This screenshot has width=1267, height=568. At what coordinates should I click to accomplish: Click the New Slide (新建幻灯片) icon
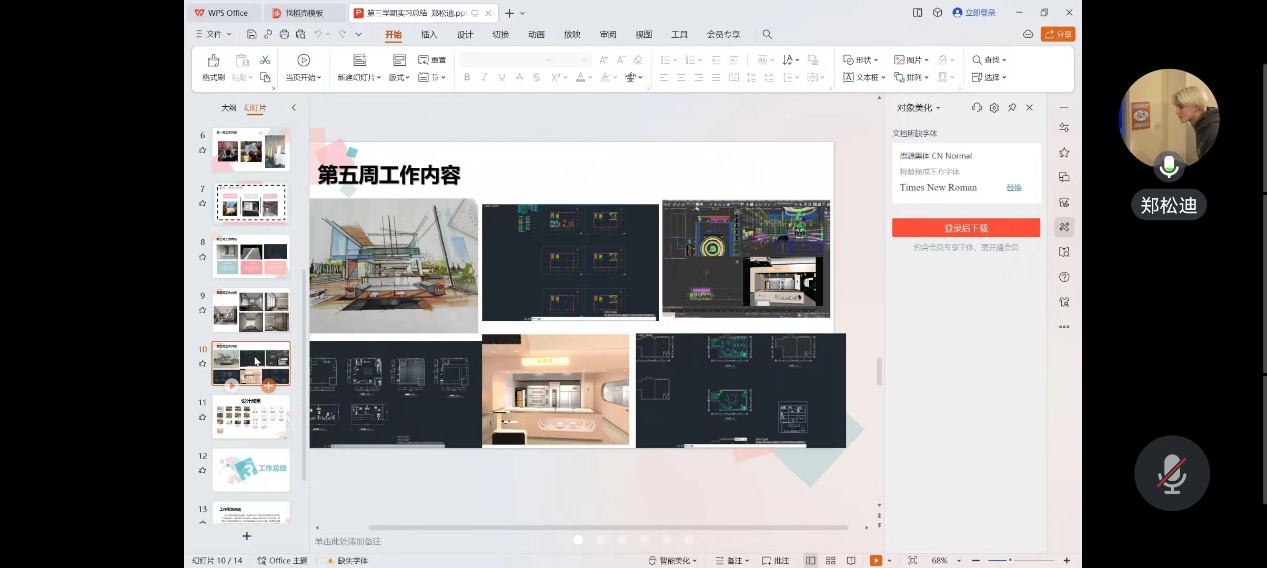tap(359, 61)
